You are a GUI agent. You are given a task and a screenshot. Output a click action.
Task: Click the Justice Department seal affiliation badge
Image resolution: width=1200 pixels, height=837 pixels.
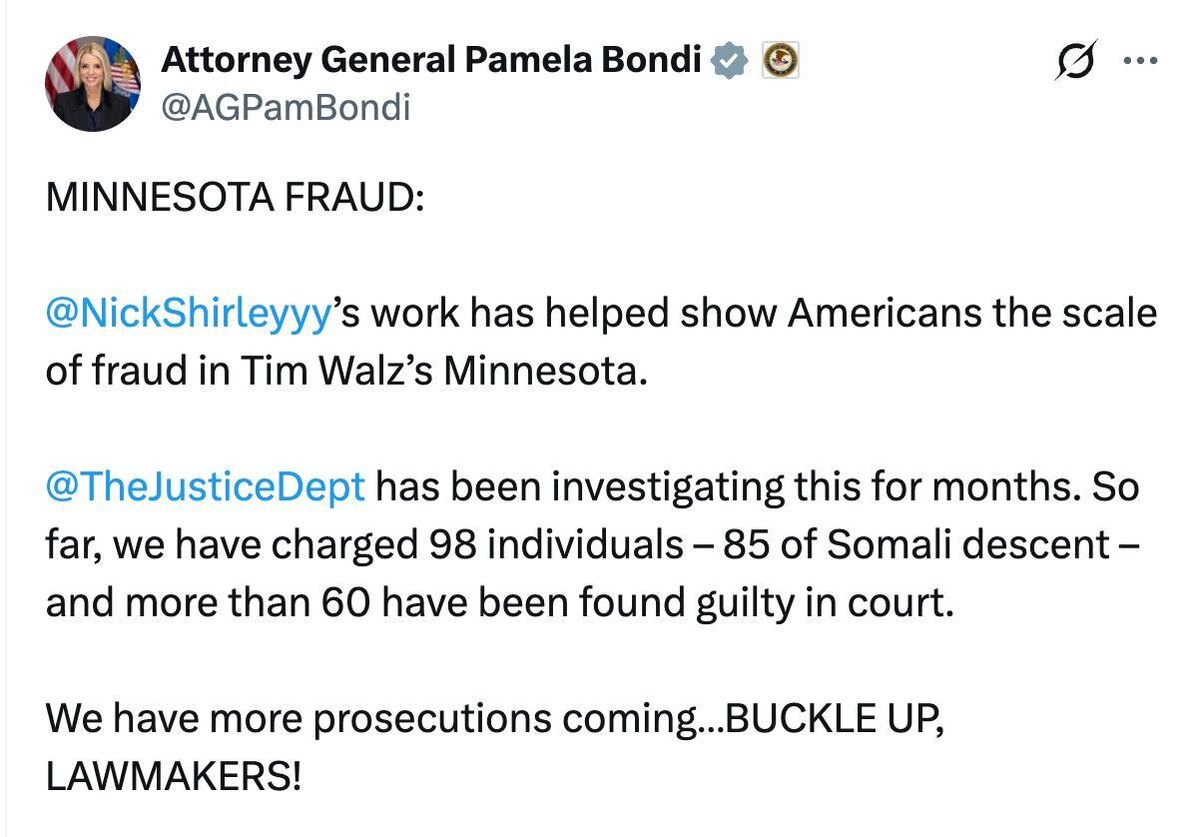781,62
